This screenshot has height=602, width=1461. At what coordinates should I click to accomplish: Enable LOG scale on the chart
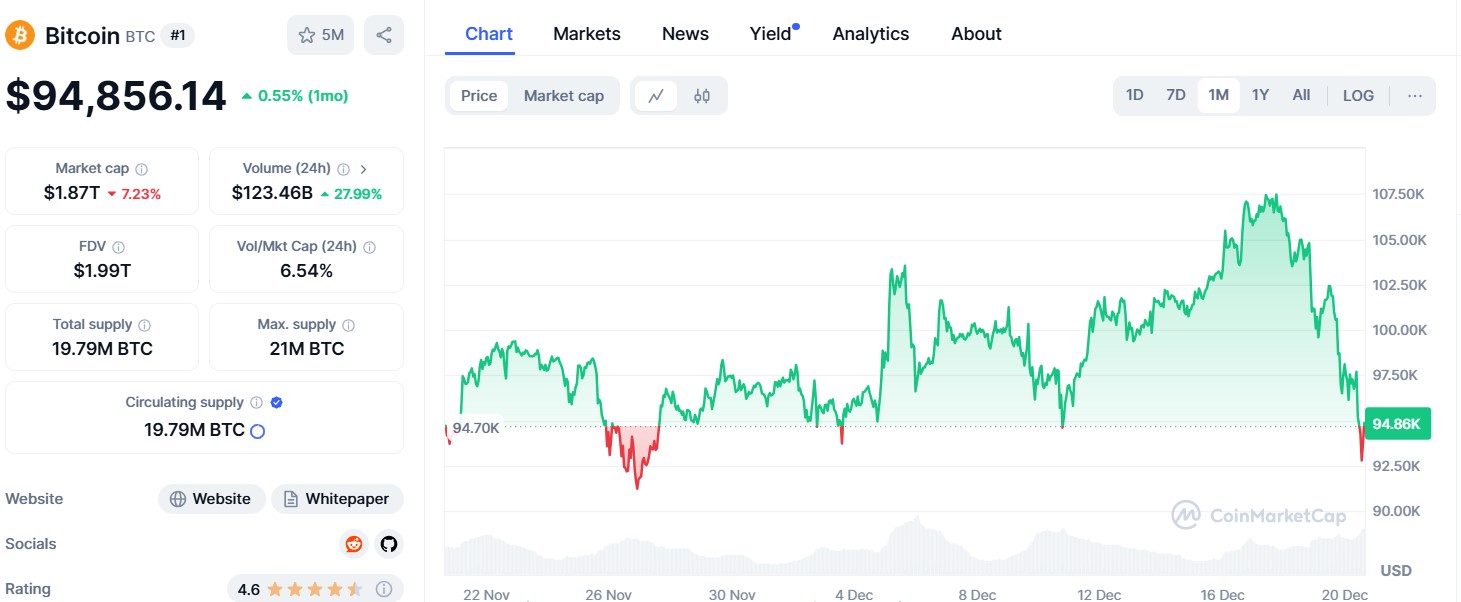[1358, 95]
